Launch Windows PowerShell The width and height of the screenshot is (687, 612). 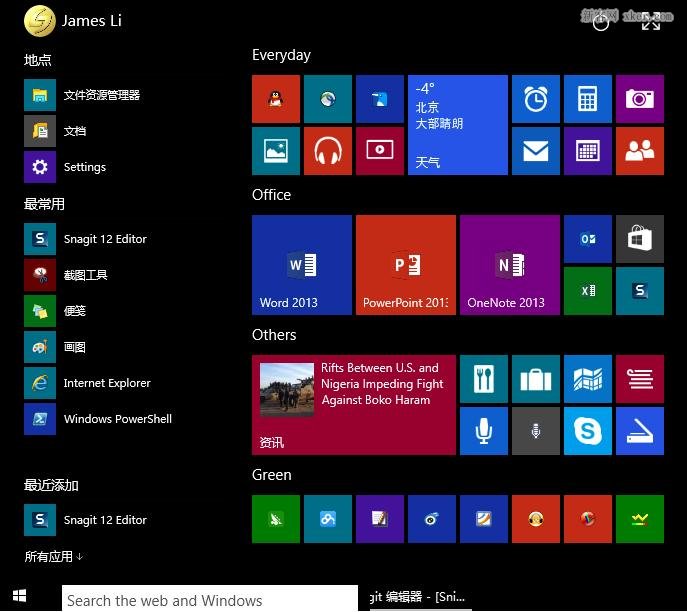(x=99, y=419)
